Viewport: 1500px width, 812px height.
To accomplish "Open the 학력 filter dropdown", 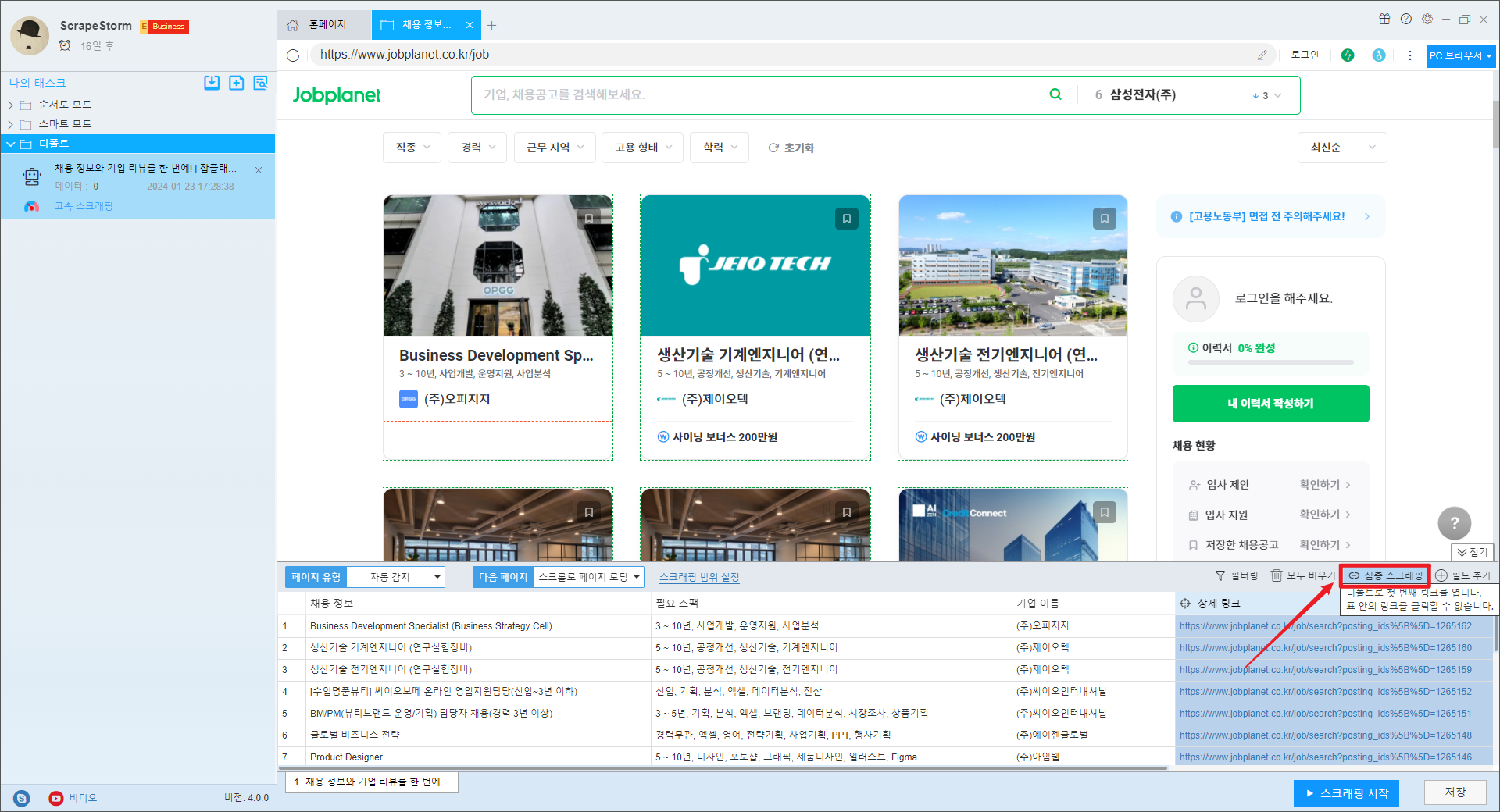I will (720, 148).
